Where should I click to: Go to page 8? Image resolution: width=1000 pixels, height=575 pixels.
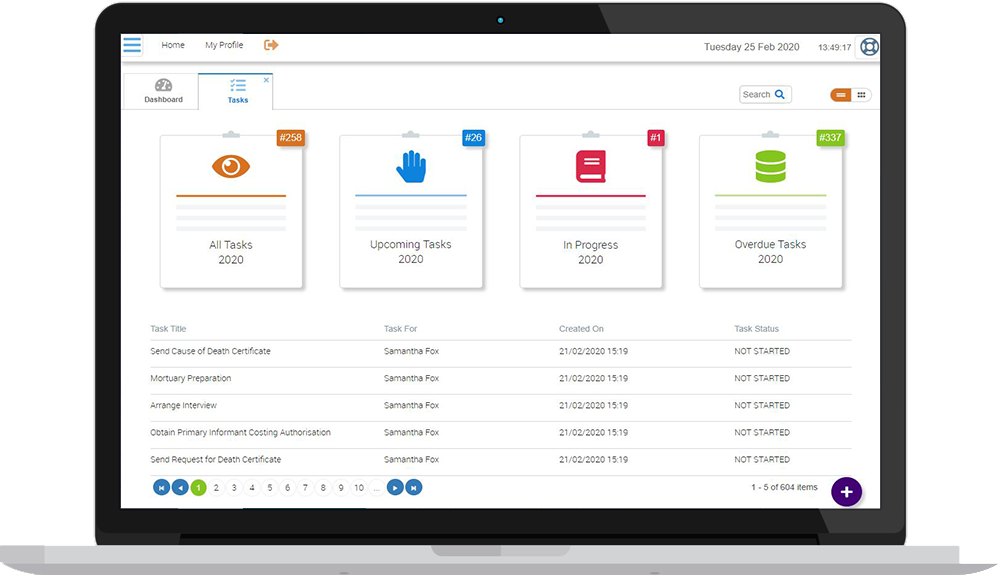323,488
